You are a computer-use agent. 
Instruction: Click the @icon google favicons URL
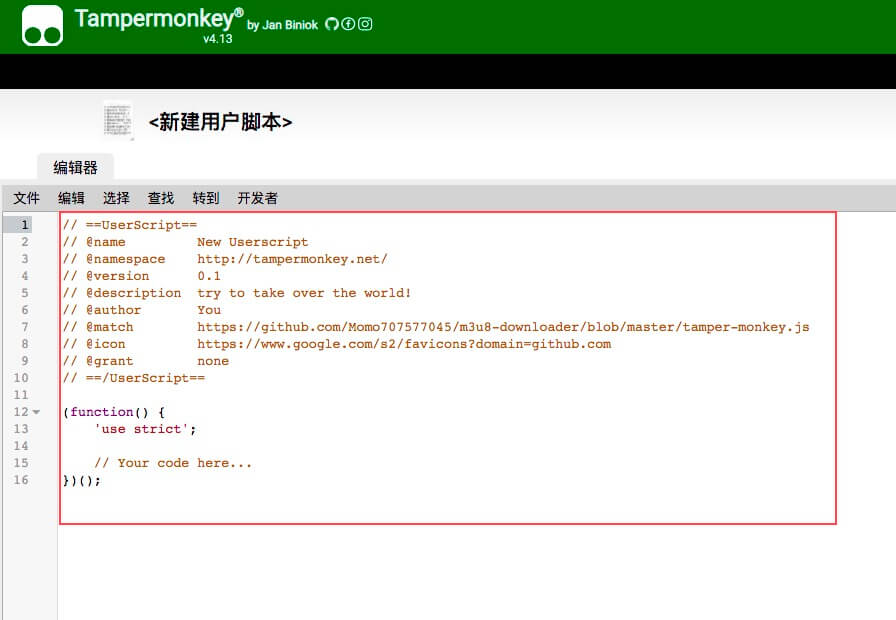tap(404, 344)
